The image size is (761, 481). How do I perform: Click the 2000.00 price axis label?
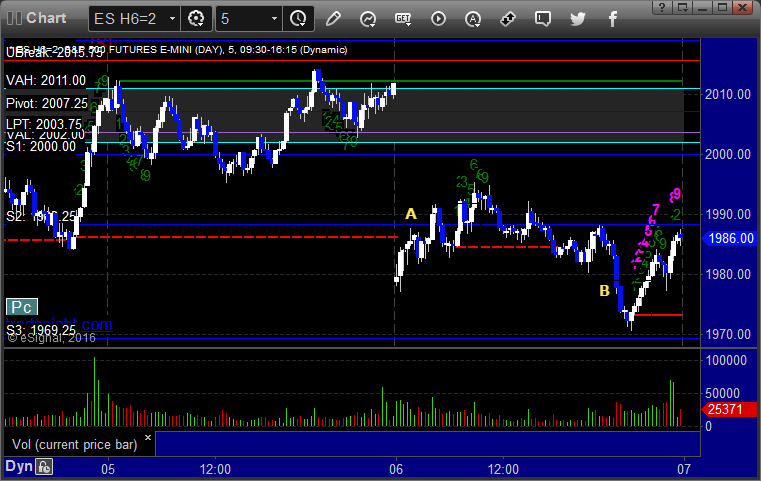728,154
